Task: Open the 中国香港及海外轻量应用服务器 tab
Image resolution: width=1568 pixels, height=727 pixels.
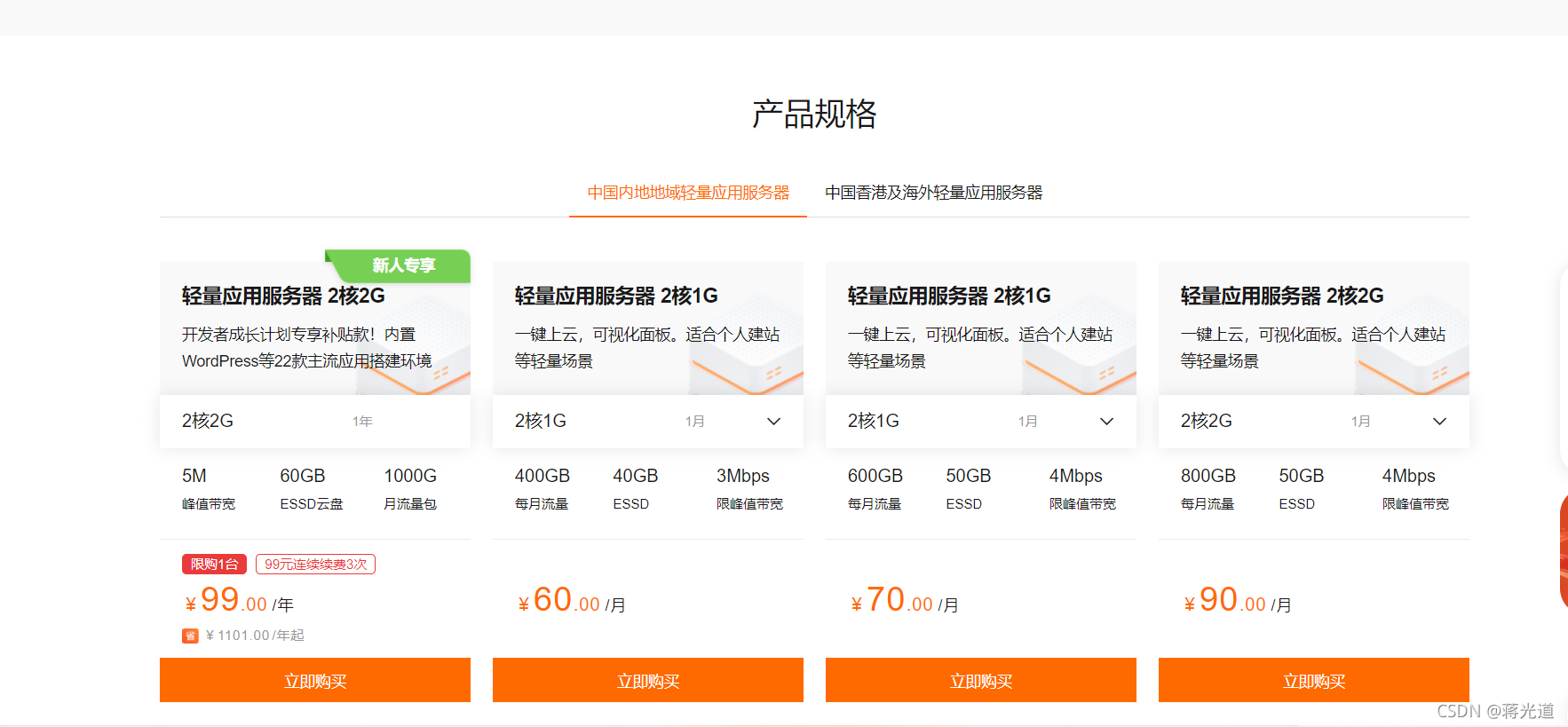Action: coord(933,193)
